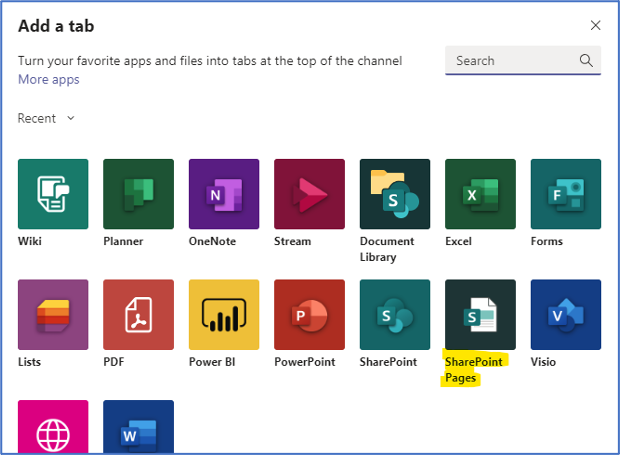Choose the SharePoint app icon
The image size is (620, 456).
click(x=395, y=314)
